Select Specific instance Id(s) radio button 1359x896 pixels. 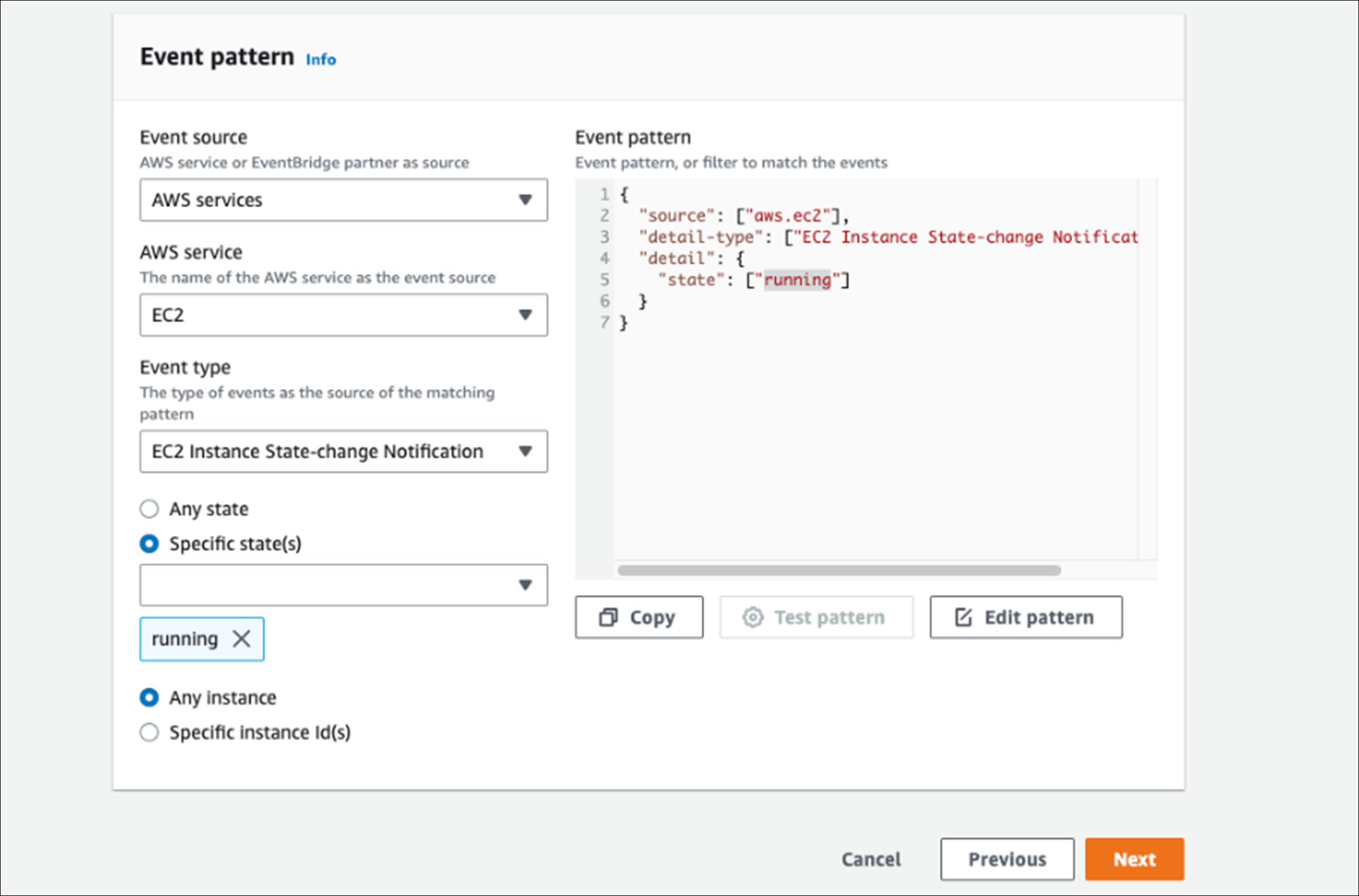[x=150, y=732]
